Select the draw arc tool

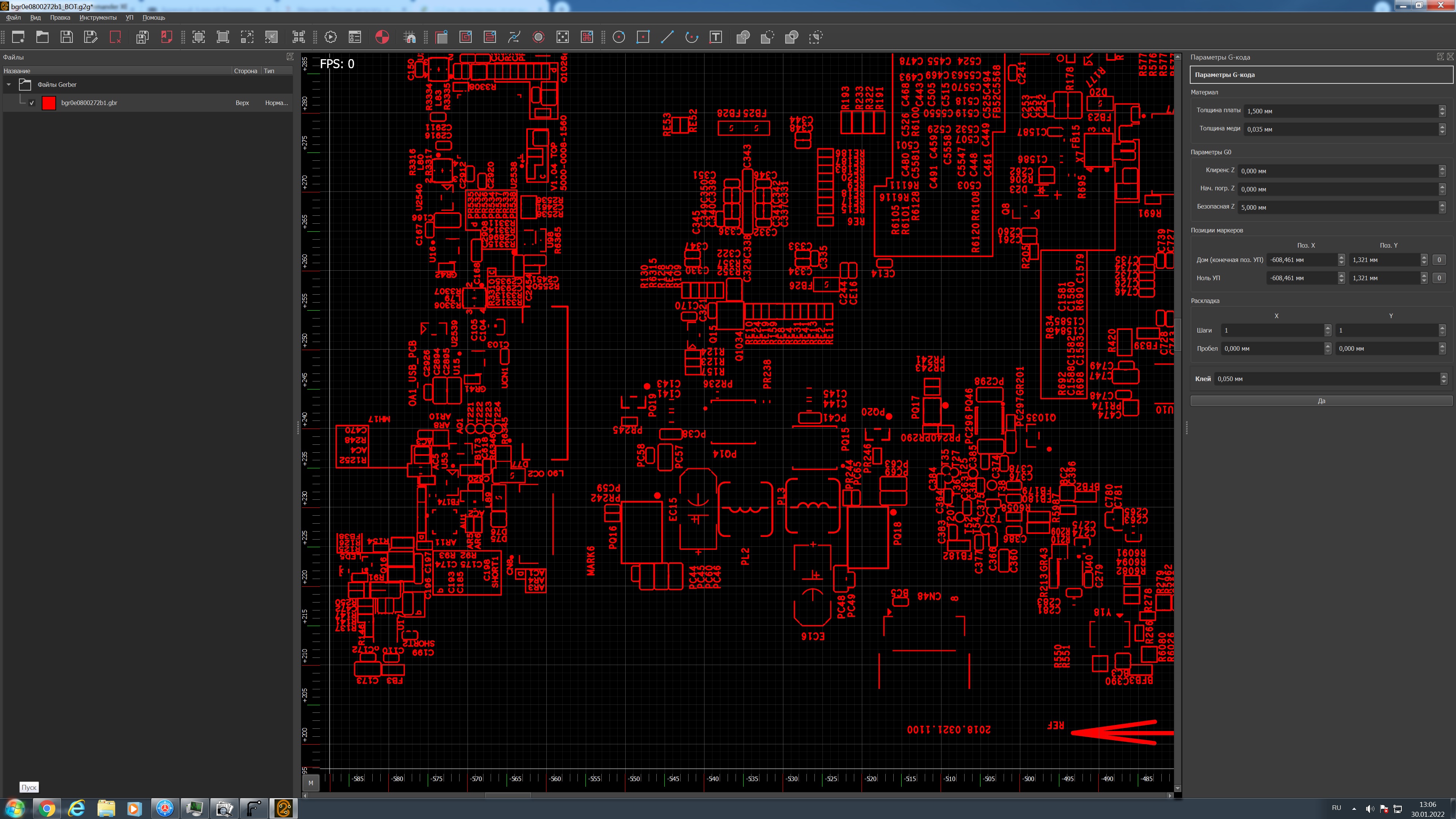tap(691, 37)
